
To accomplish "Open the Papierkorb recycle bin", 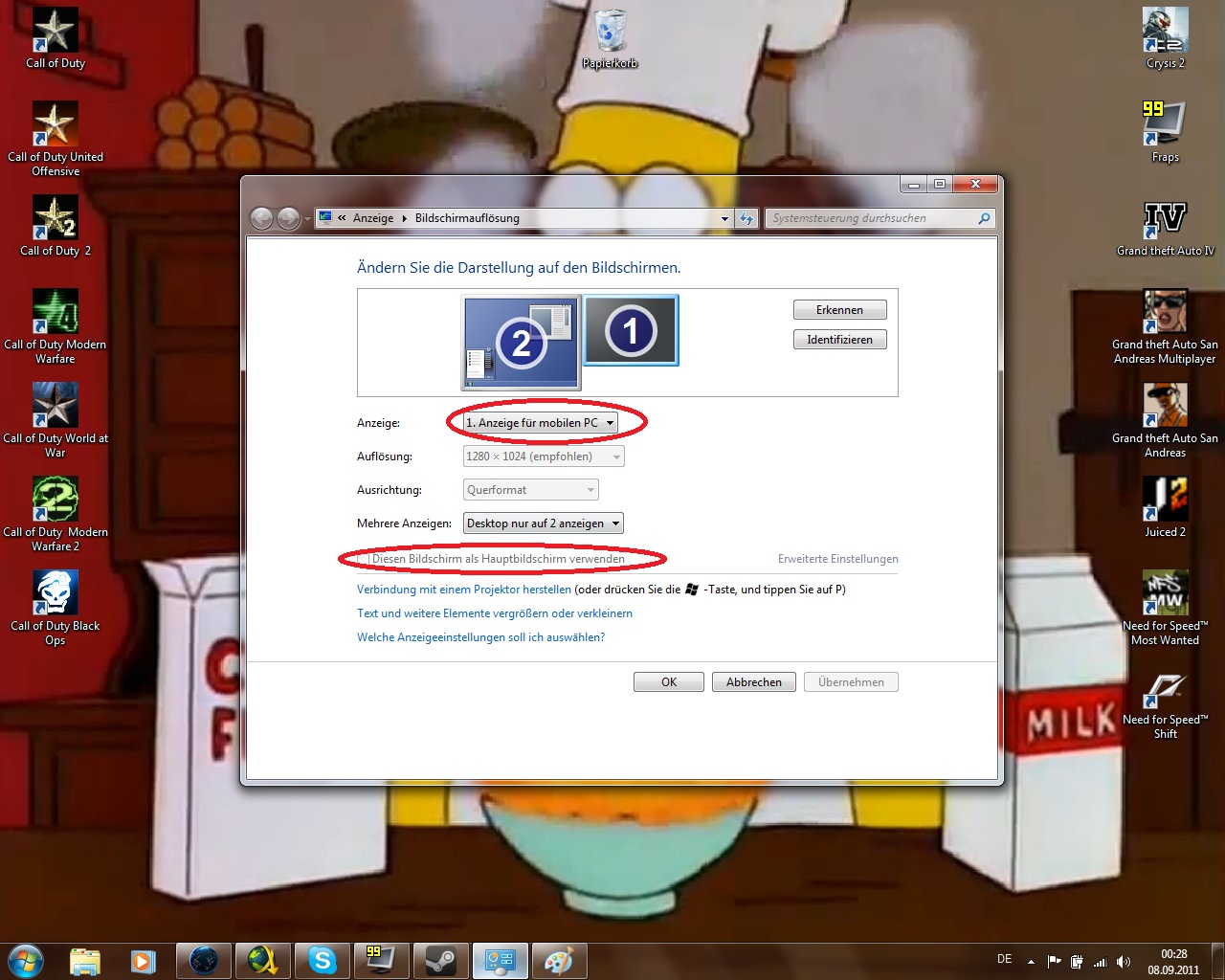I will 610,38.
